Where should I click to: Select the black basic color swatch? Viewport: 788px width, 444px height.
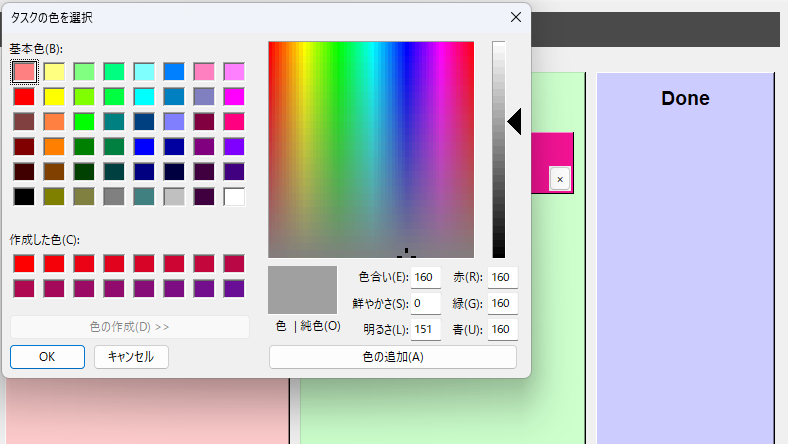24,197
